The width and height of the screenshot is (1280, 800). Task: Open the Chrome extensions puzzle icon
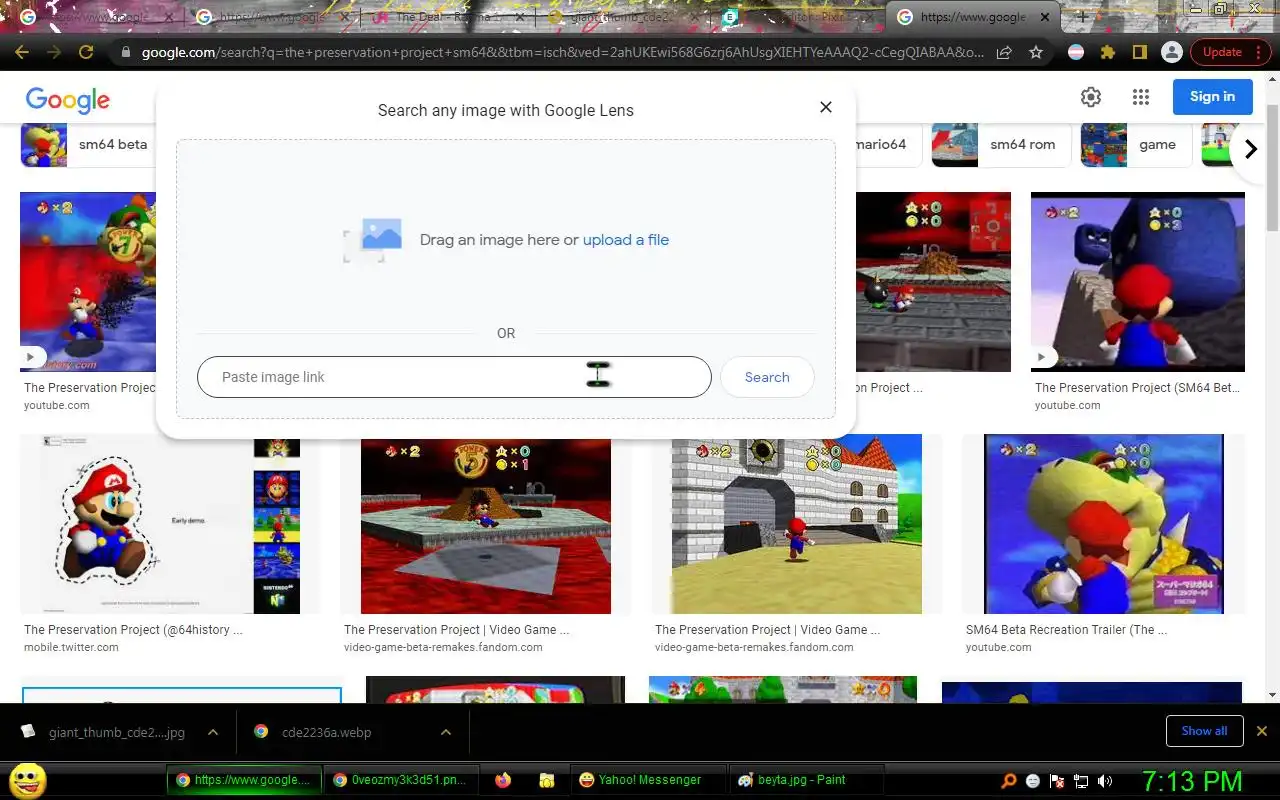coord(1107,52)
